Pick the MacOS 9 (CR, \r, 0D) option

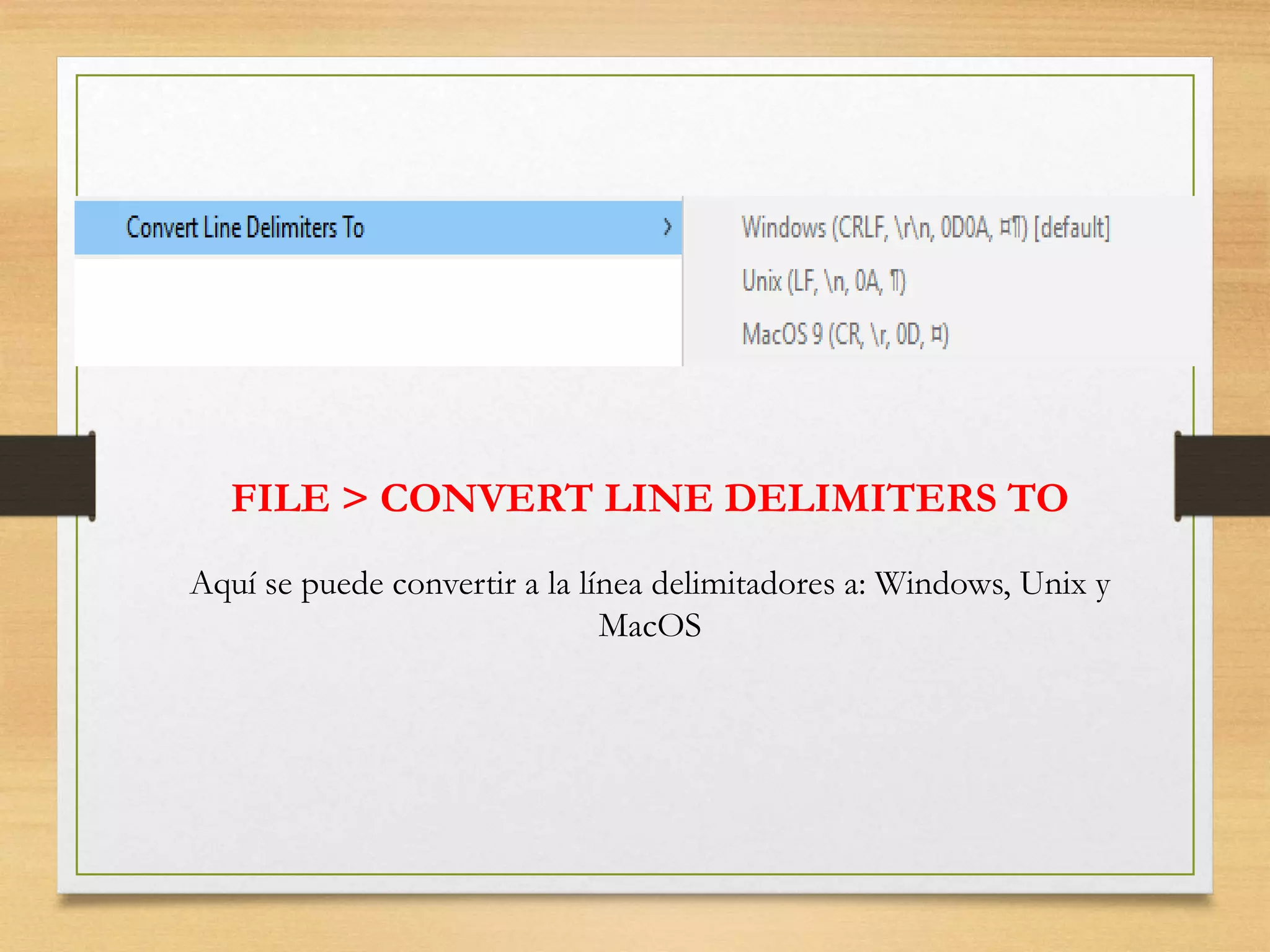click(x=845, y=335)
